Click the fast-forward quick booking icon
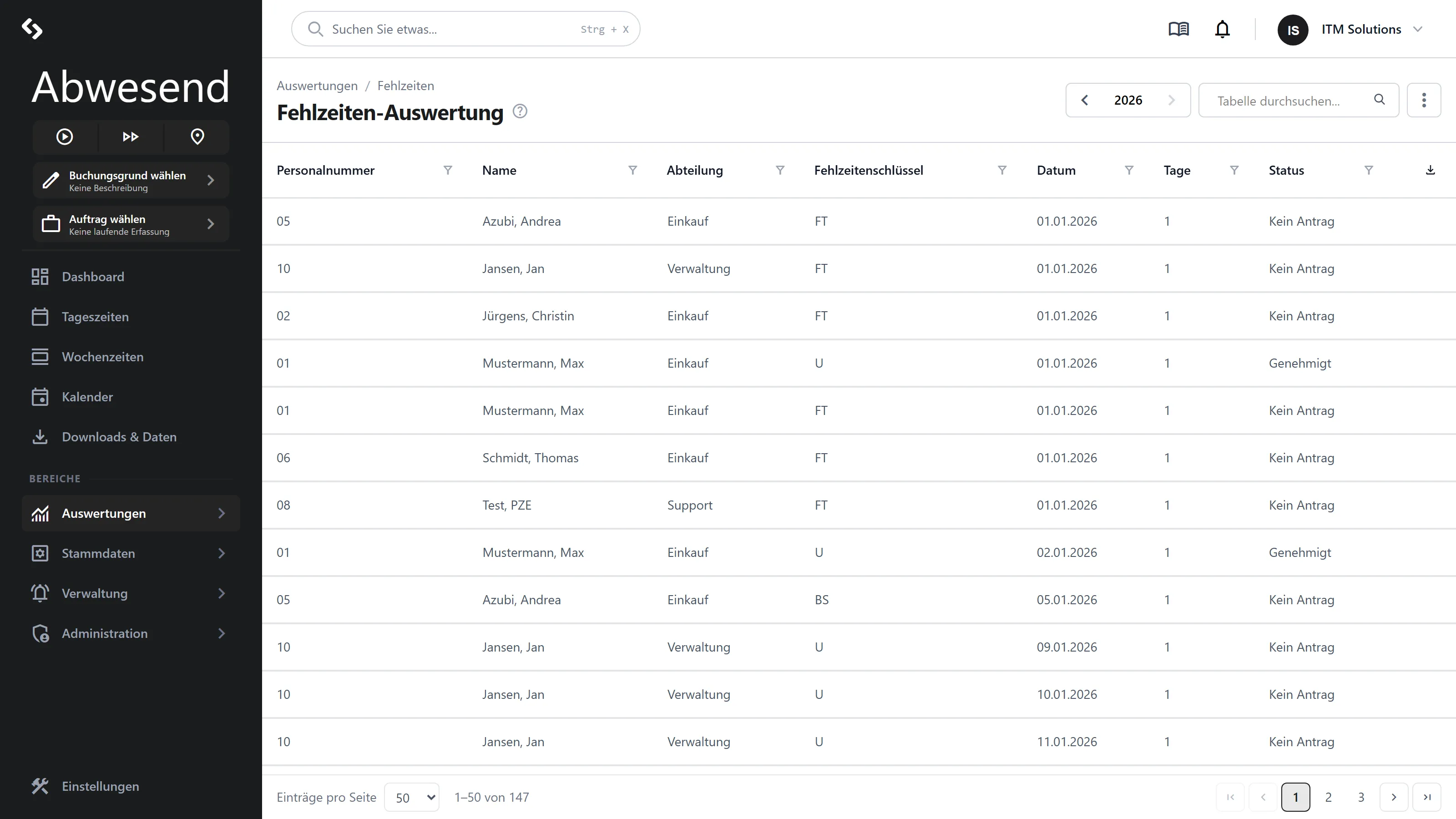 [x=131, y=137]
